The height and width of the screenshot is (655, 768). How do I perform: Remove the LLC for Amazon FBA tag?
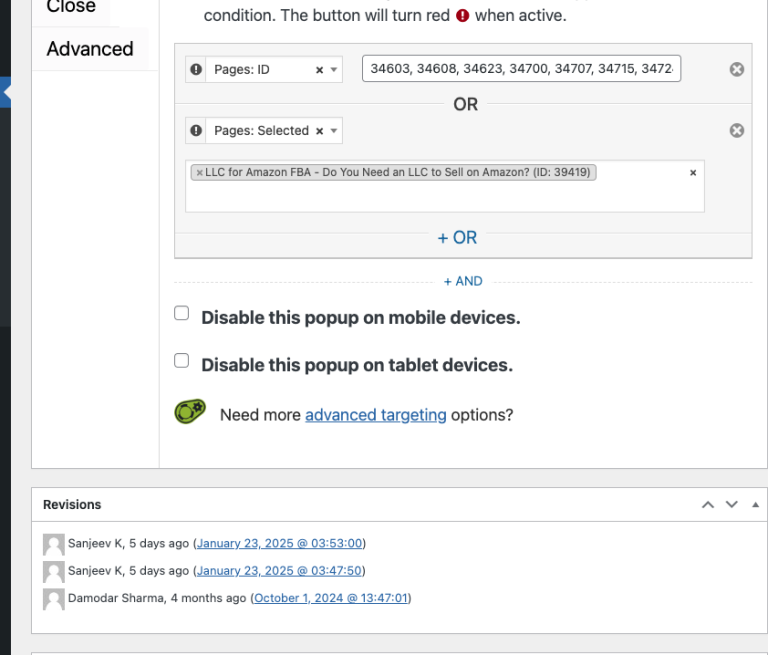[x=200, y=172]
